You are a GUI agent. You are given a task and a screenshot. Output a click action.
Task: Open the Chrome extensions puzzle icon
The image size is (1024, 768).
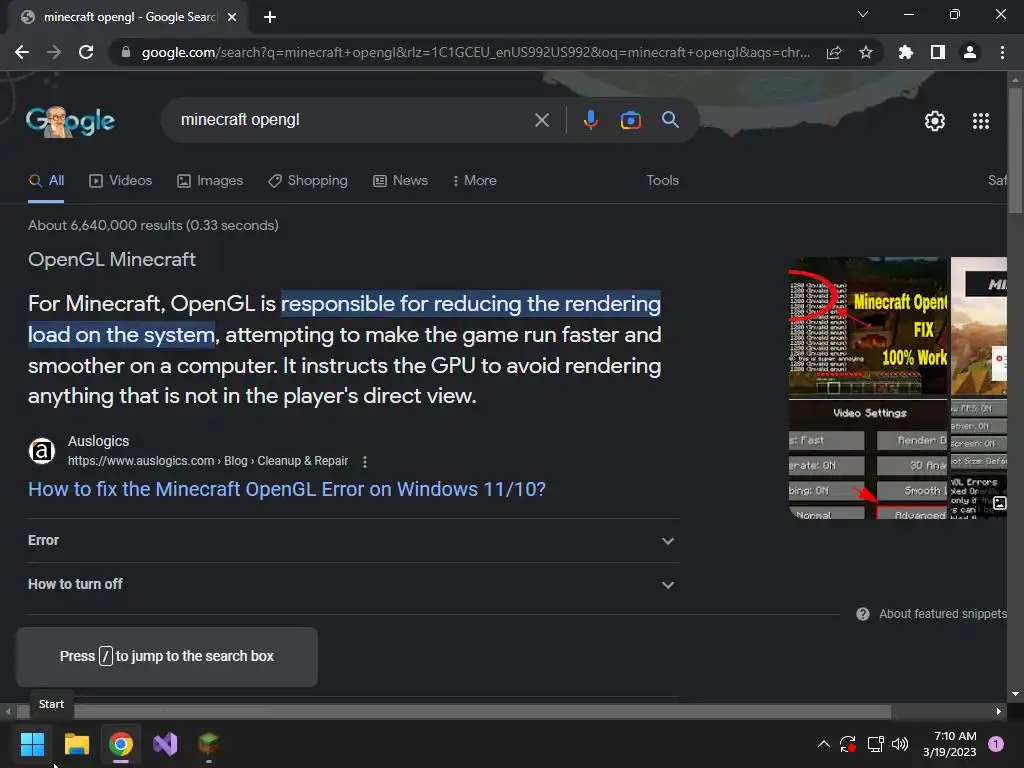(906, 52)
